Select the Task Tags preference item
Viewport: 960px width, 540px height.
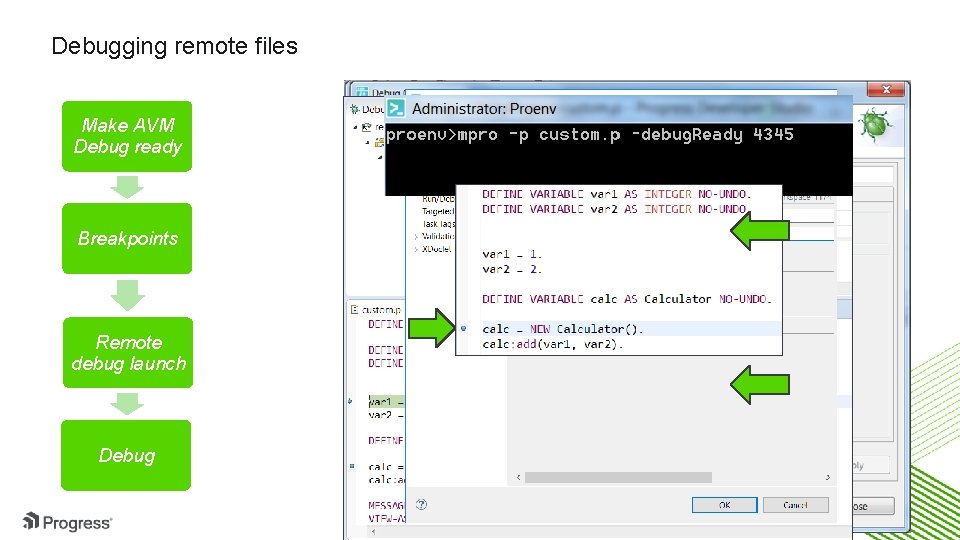(x=438, y=224)
